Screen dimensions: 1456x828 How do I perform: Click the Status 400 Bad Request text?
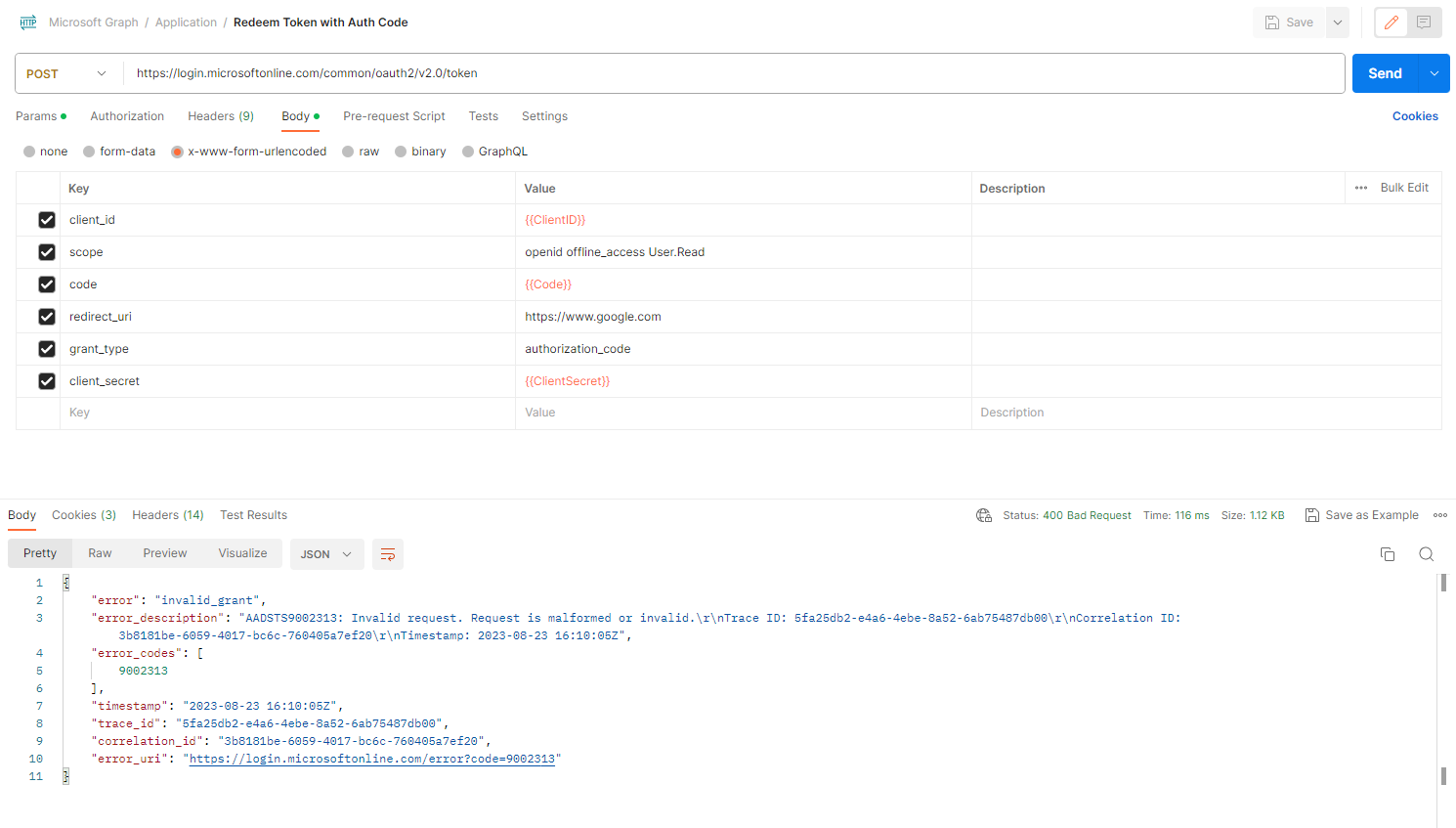[x=1067, y=515]
